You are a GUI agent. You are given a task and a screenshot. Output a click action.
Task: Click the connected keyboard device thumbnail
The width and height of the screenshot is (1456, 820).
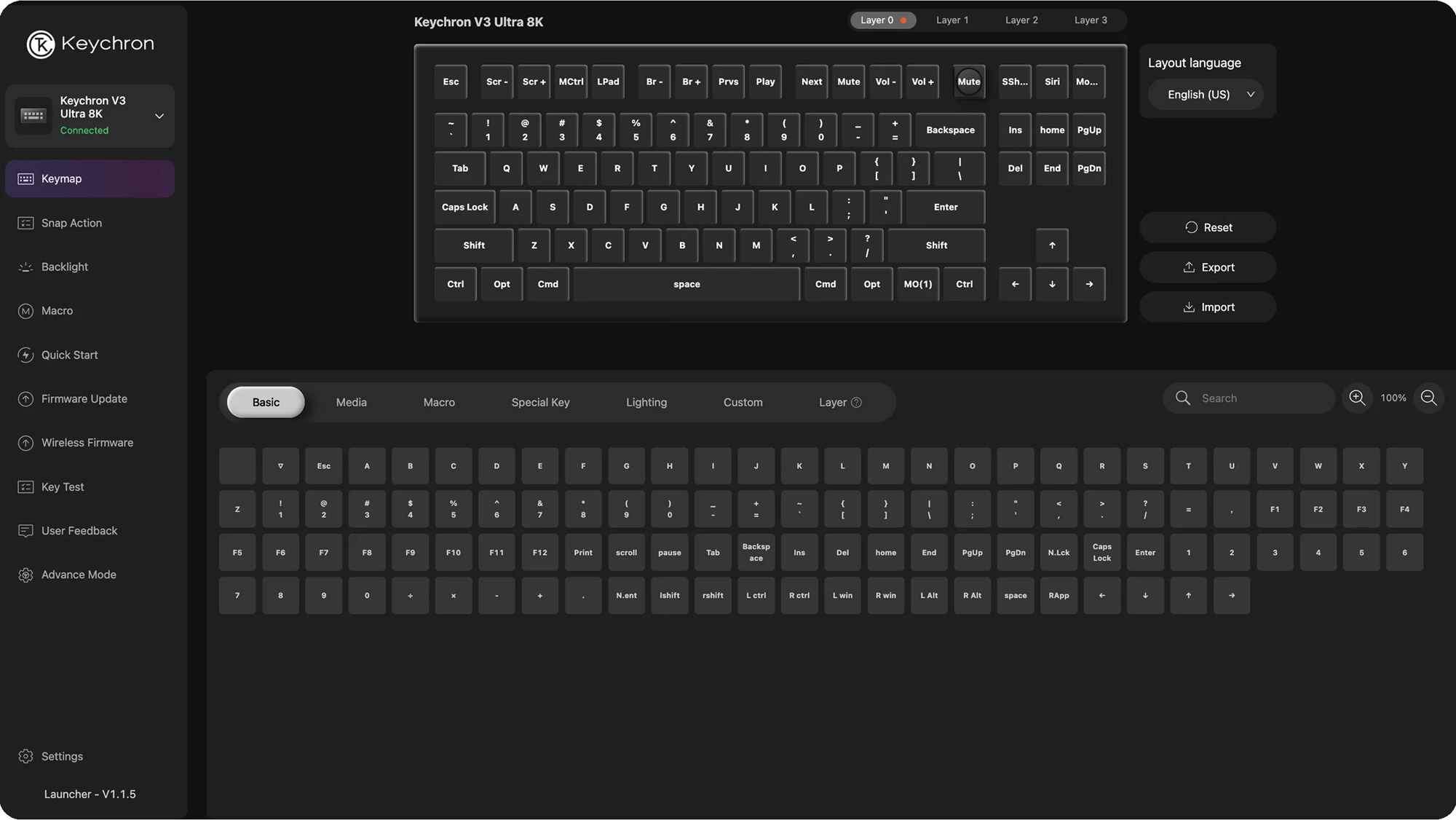pos(33,116)
